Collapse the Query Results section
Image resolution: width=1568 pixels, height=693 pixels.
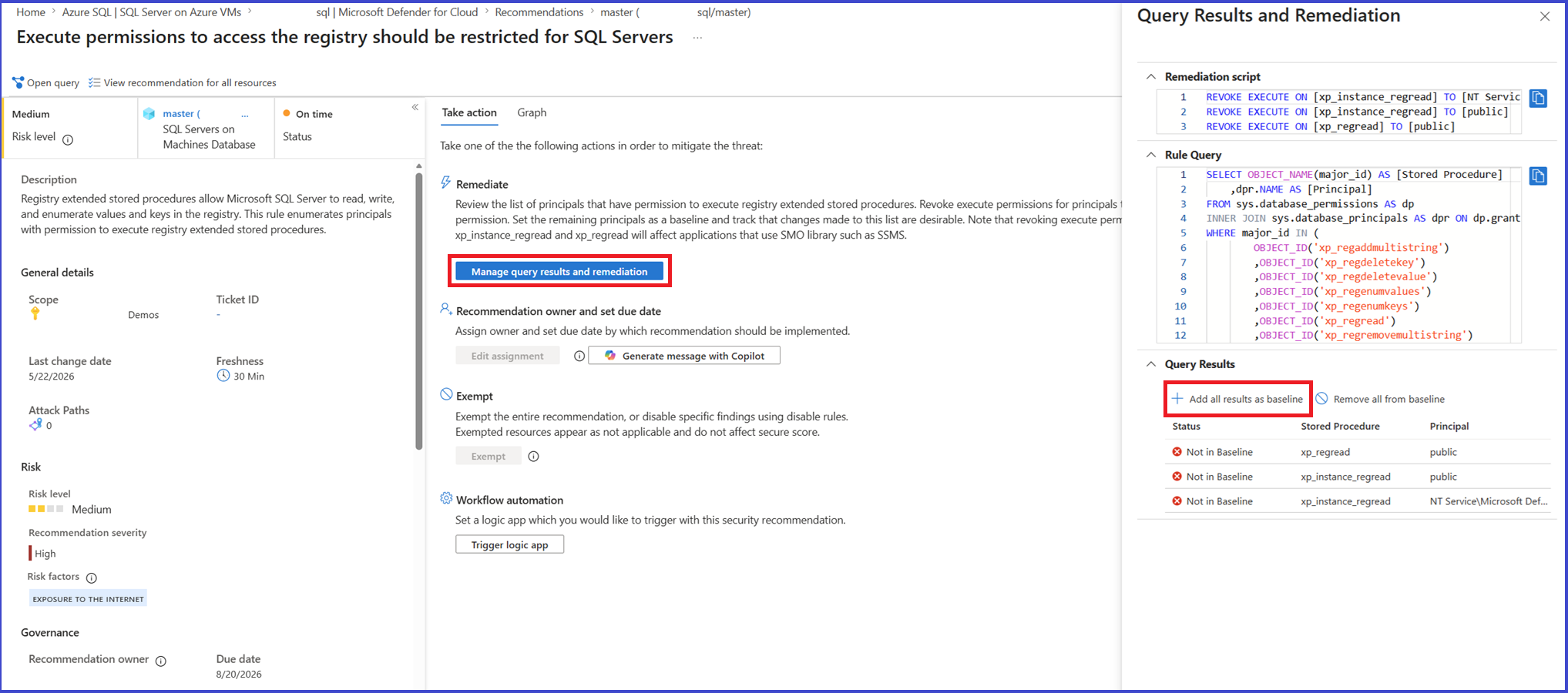click(x=1151, y=364)
